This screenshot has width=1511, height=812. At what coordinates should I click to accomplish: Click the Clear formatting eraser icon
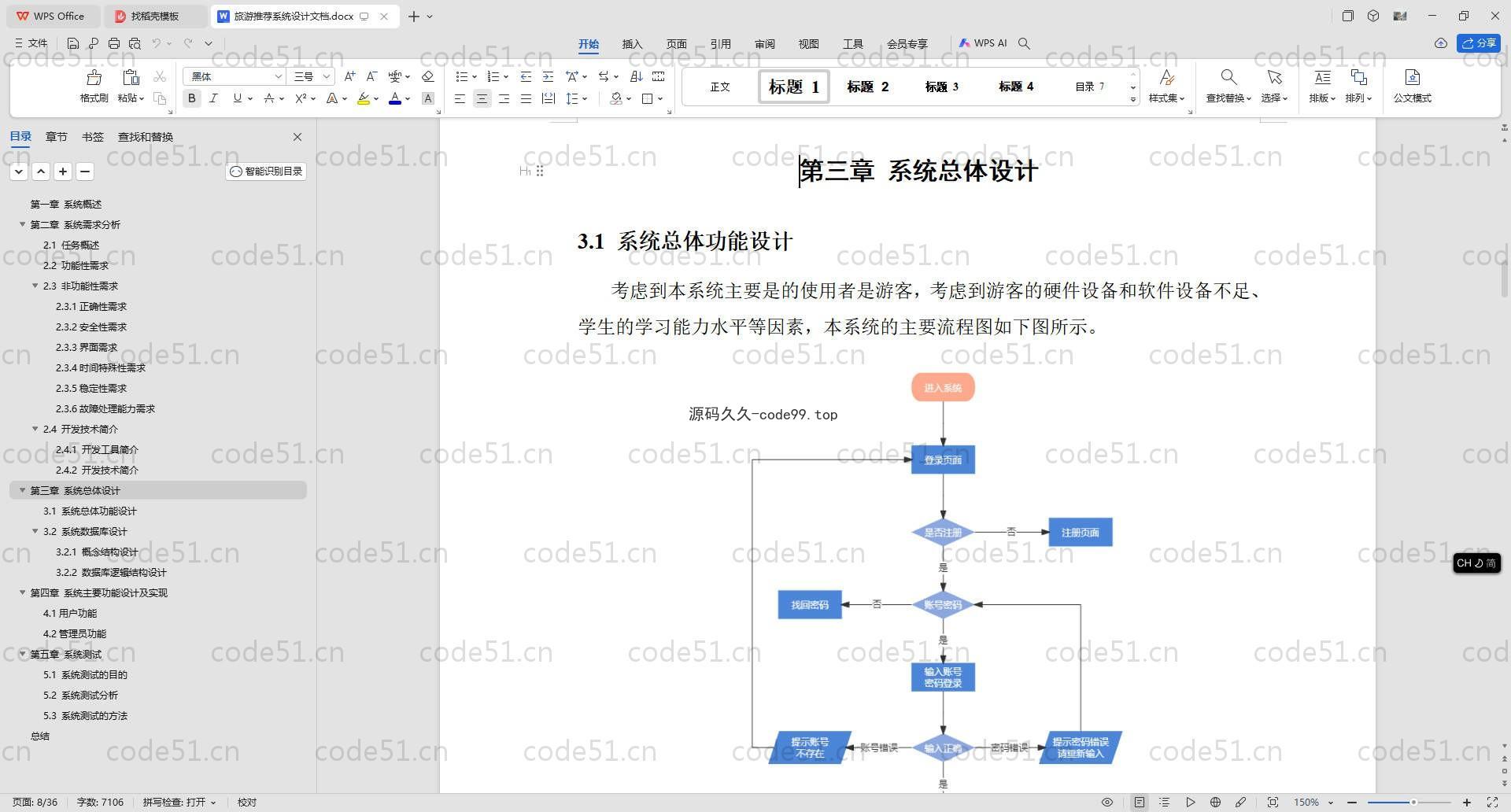point(428,76)
